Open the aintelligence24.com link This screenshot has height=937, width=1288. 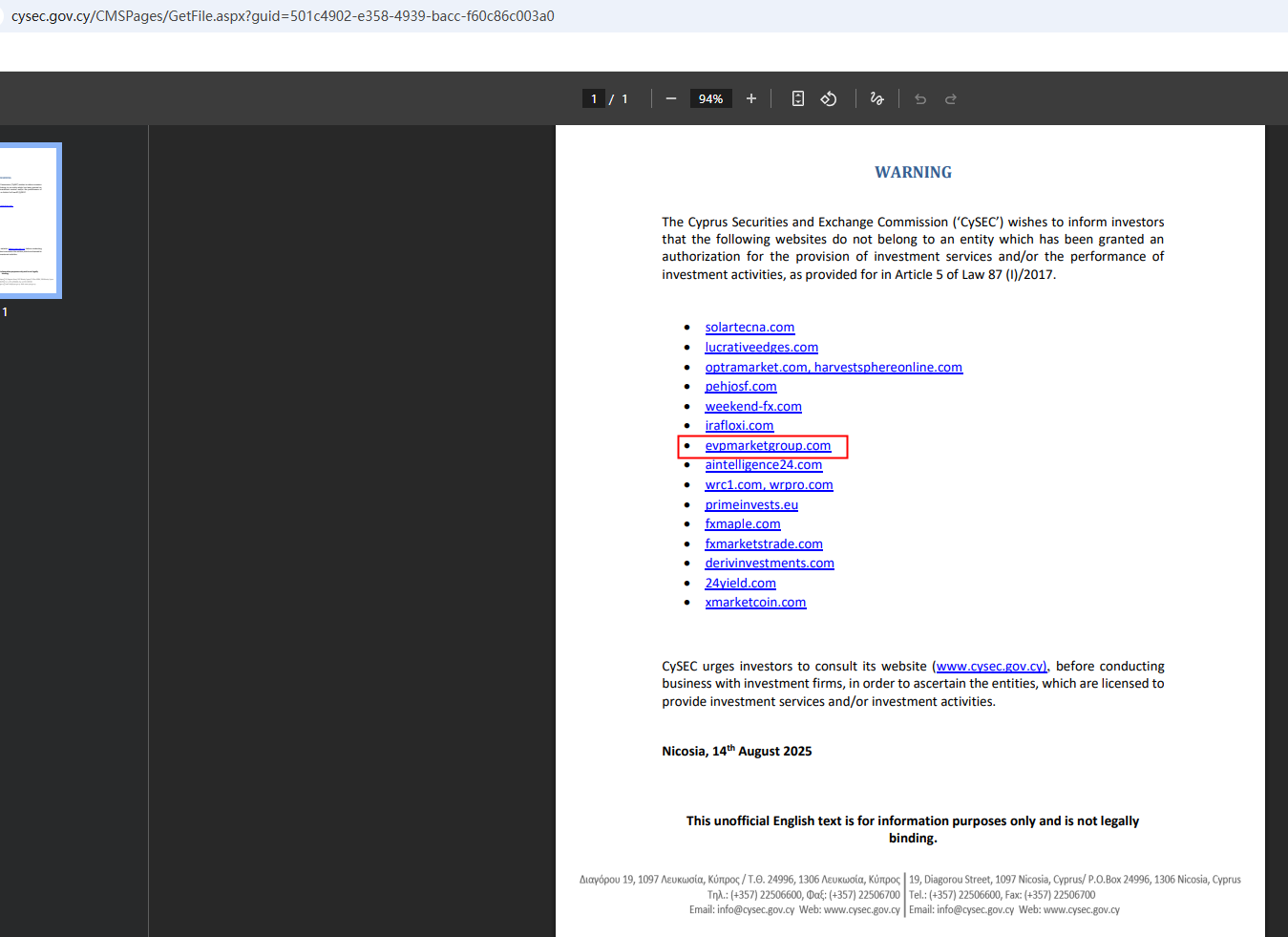[x=763, y=465]
